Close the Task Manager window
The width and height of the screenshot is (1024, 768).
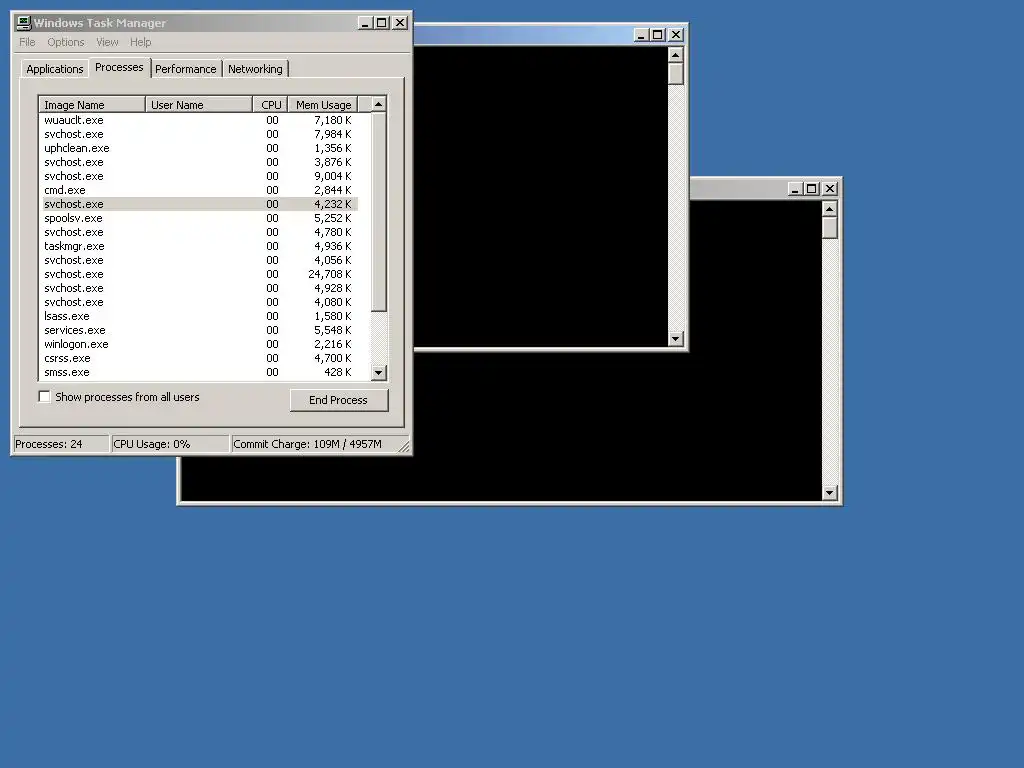pos(400,23)
